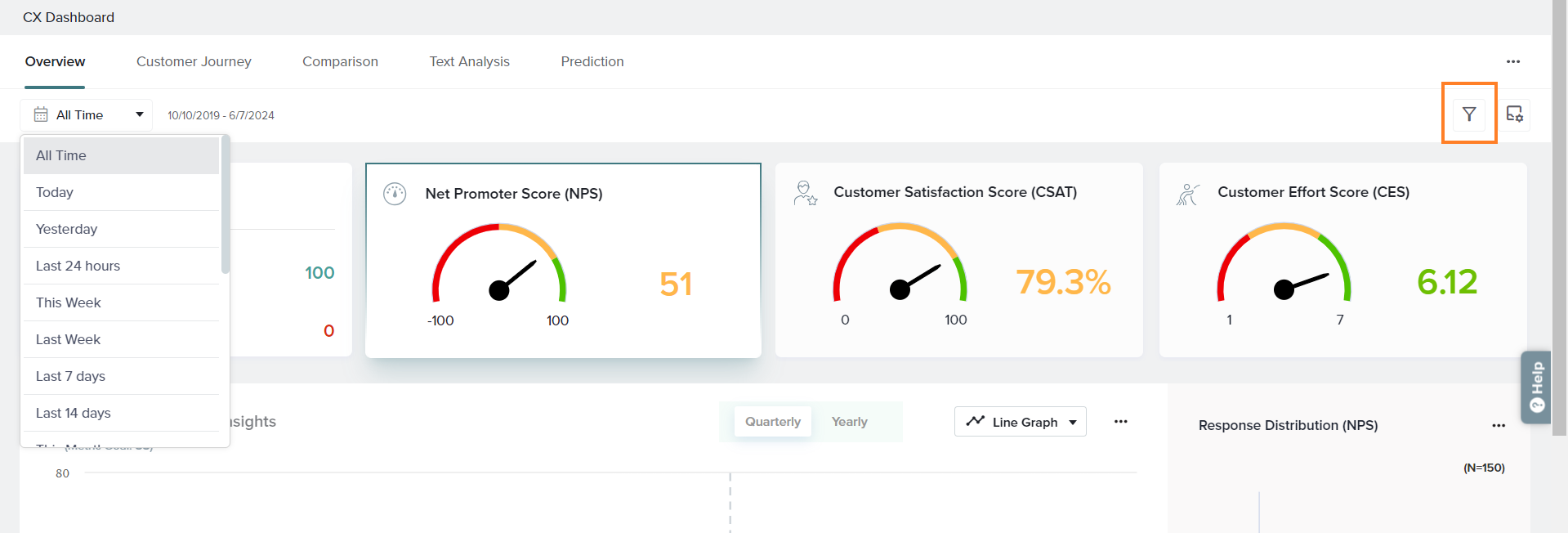Choose Today in the date range list
The height and width of the screenshot is (533, 1568).
pos(55,192)
